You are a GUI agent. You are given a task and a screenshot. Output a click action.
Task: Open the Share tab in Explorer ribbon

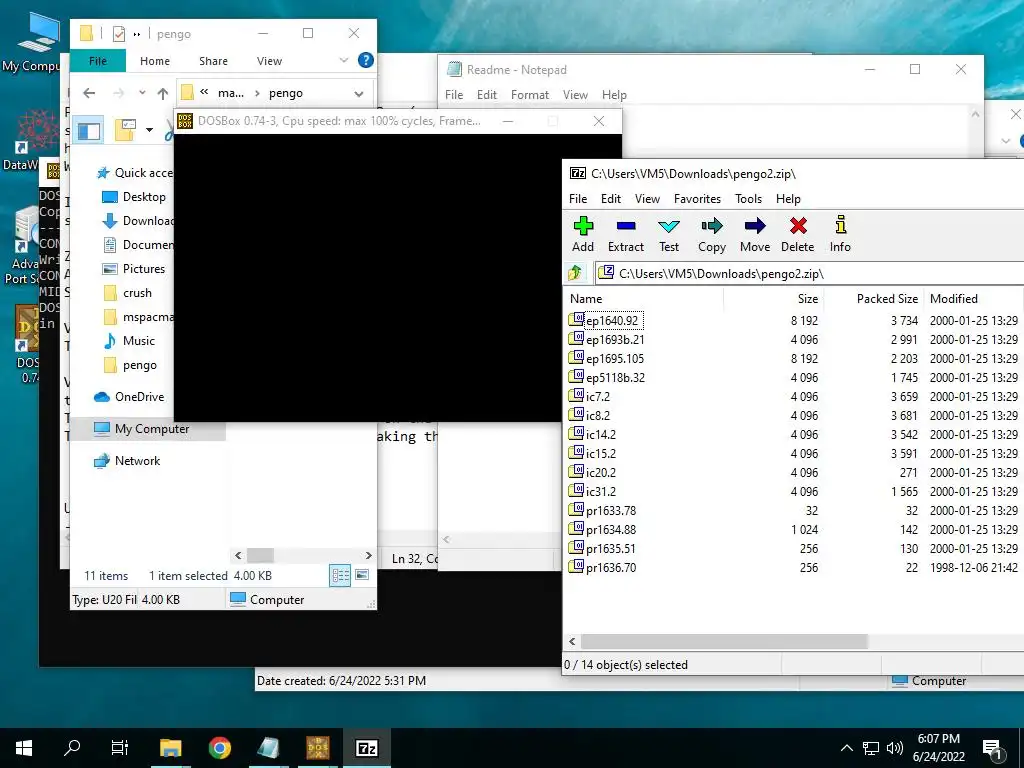pos(213,61)
